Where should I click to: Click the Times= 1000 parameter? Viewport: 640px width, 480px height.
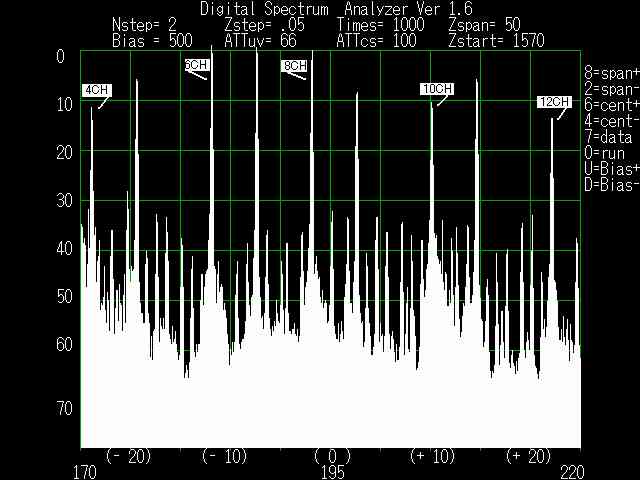pyautogui.click(x=380, y=25)
